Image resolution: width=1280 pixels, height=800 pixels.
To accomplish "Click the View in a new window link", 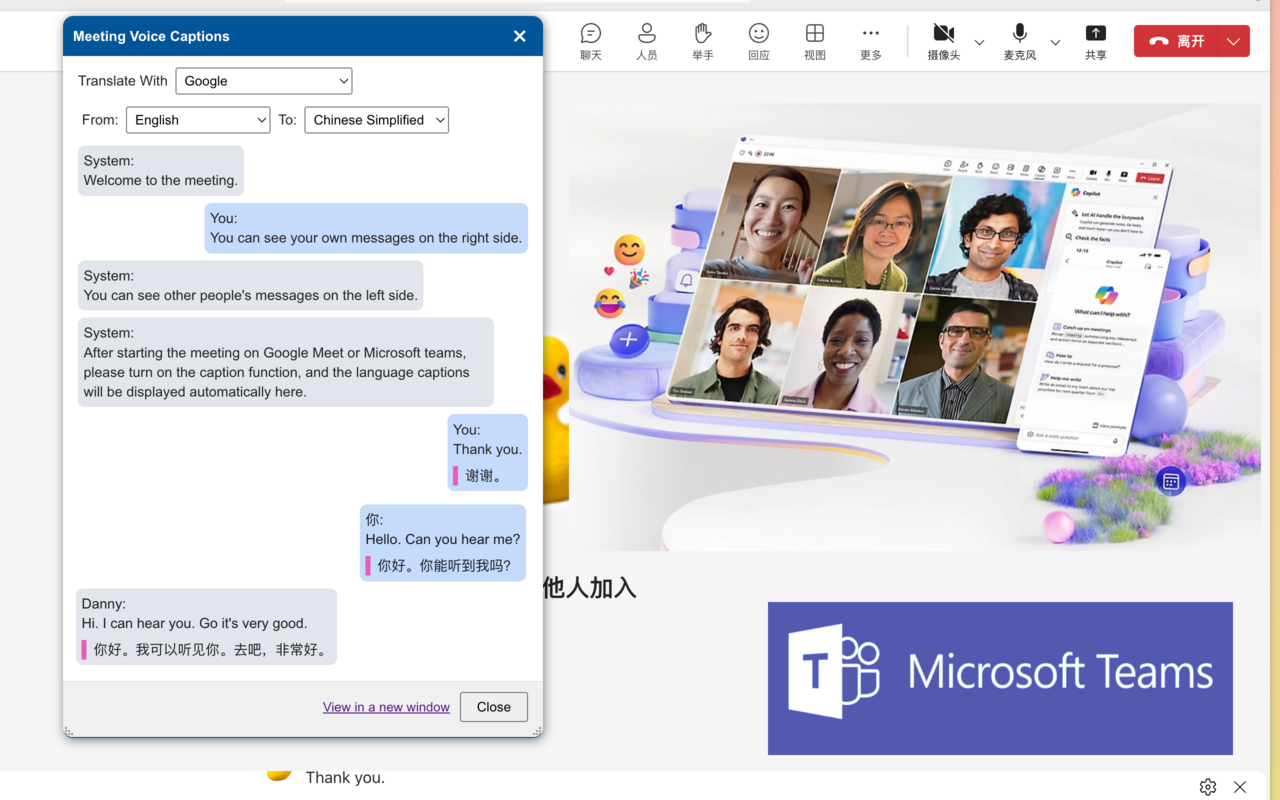I will click(x=386, y=707).
